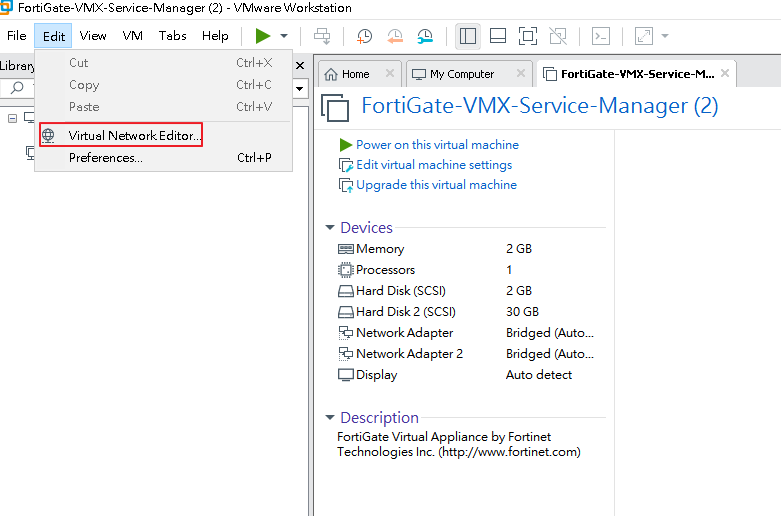Revert to snapshot using the orange arrow icon
Screen dimensions: 781x516
tap(395, 36)
